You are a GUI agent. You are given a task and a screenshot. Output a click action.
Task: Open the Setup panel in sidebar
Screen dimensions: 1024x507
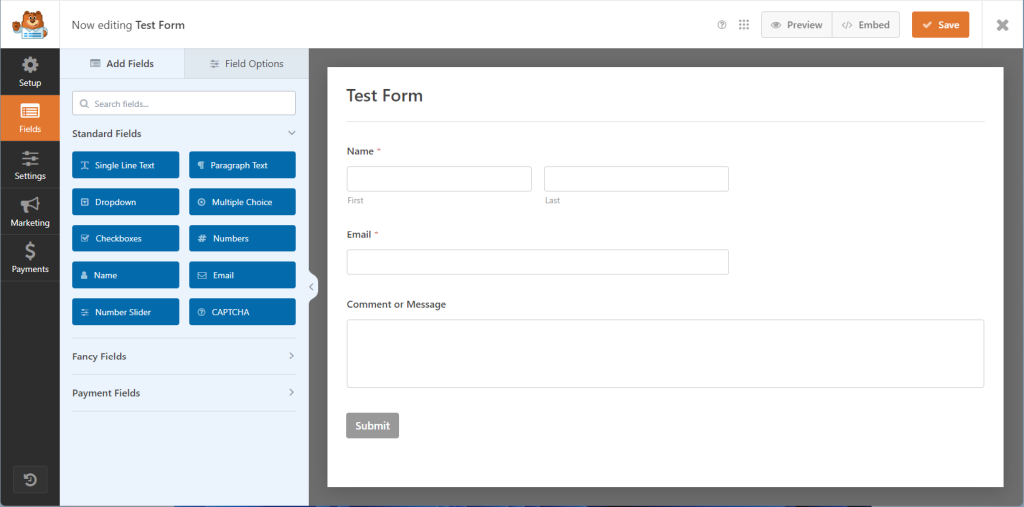[x=30, y=72]
